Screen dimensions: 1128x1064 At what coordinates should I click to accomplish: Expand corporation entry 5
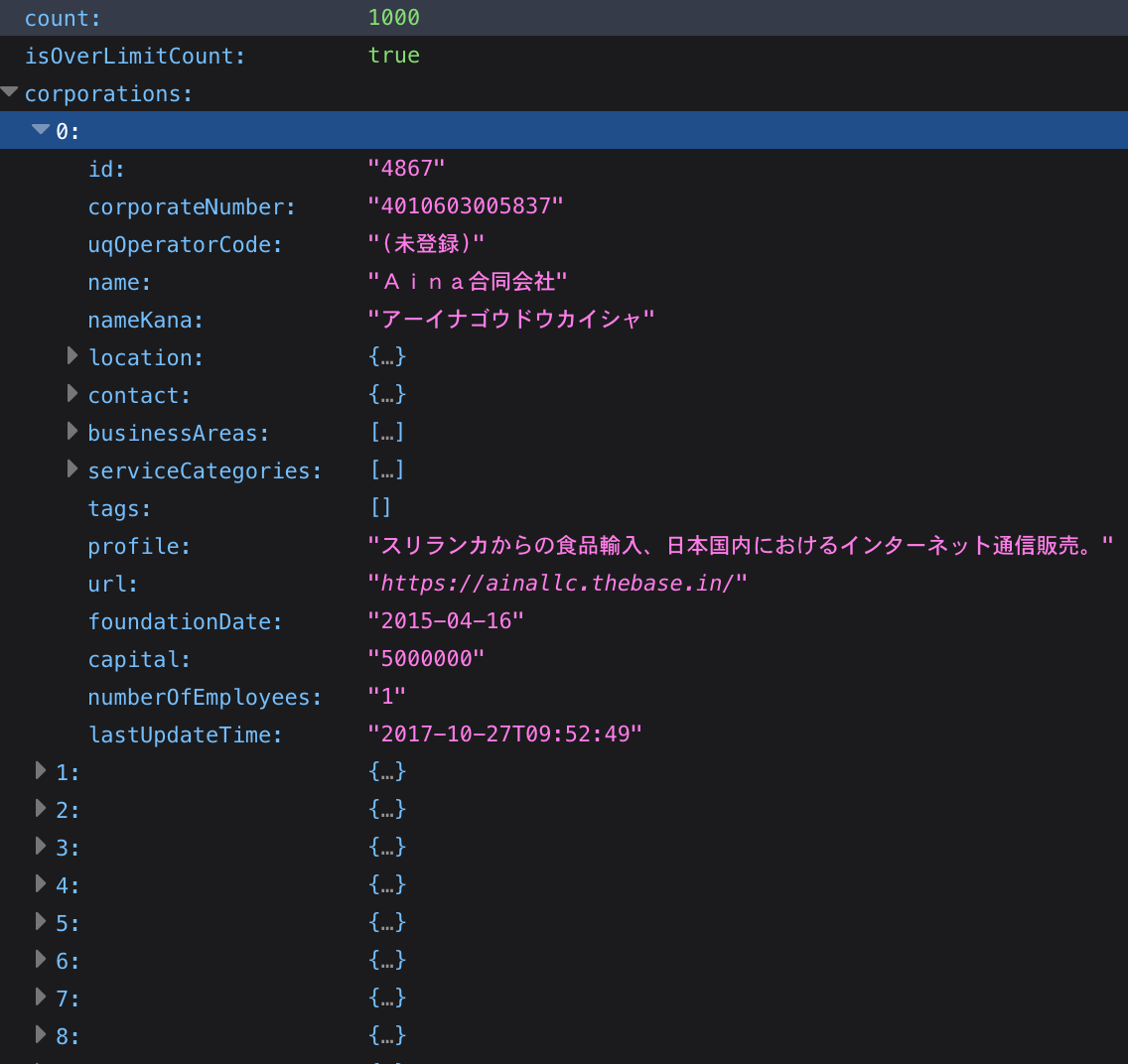tap(41, 922)
